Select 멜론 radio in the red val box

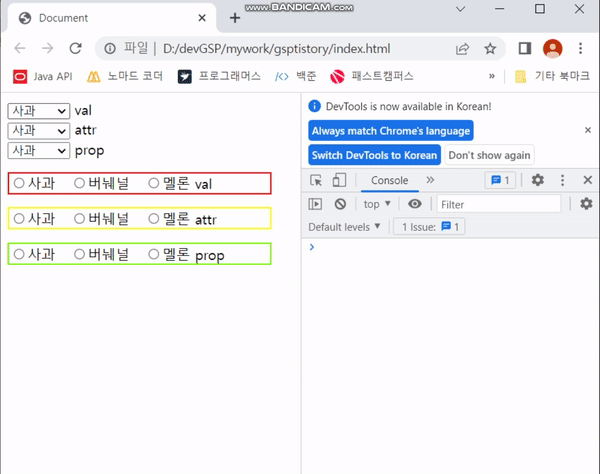(153, 183)
